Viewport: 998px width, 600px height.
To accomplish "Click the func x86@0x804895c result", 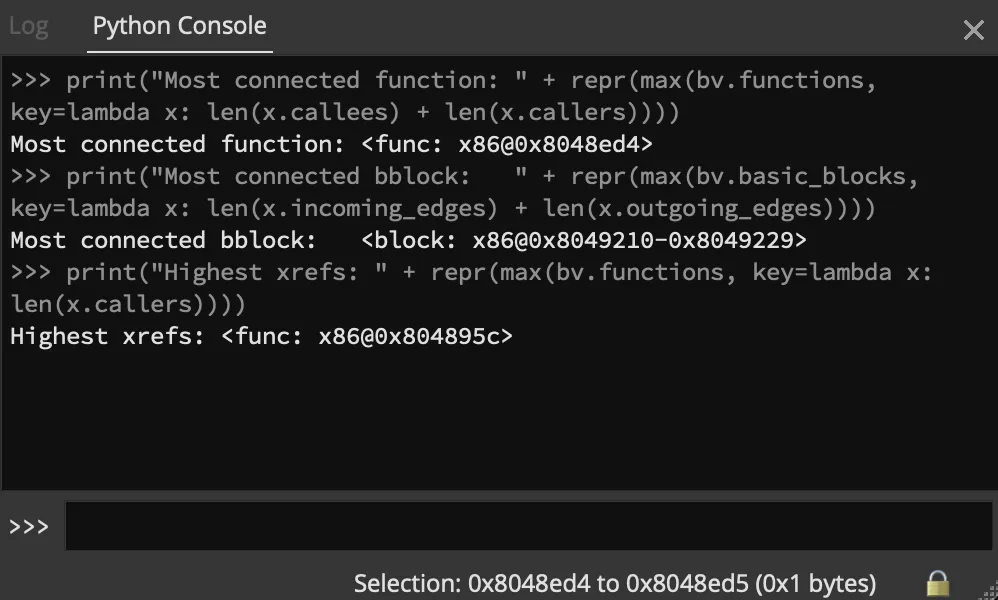I will pyautogui.click(x=367, y=337).
